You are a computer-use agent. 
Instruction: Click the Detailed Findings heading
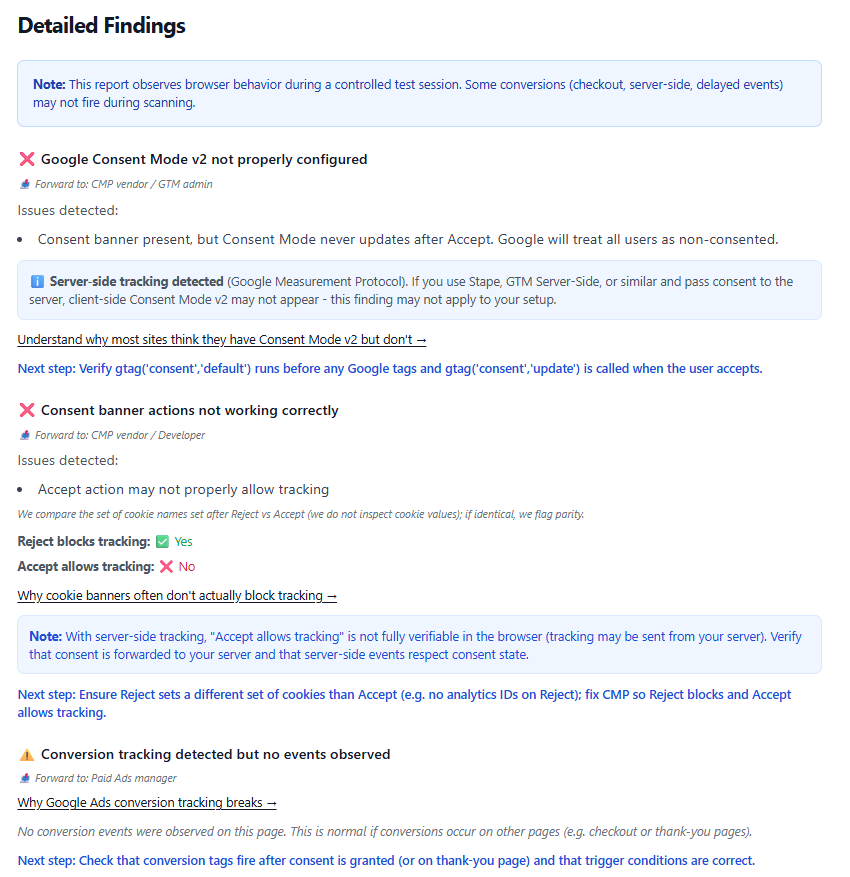(x=100, y=25)
